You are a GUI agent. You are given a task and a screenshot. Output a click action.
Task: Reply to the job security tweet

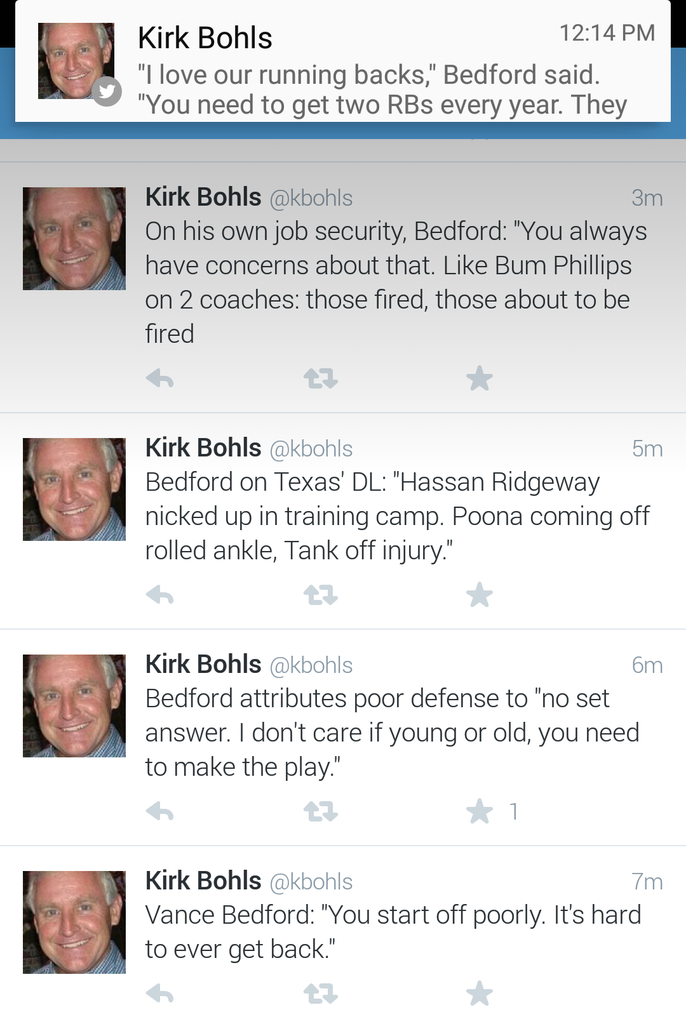coord(160,378)
